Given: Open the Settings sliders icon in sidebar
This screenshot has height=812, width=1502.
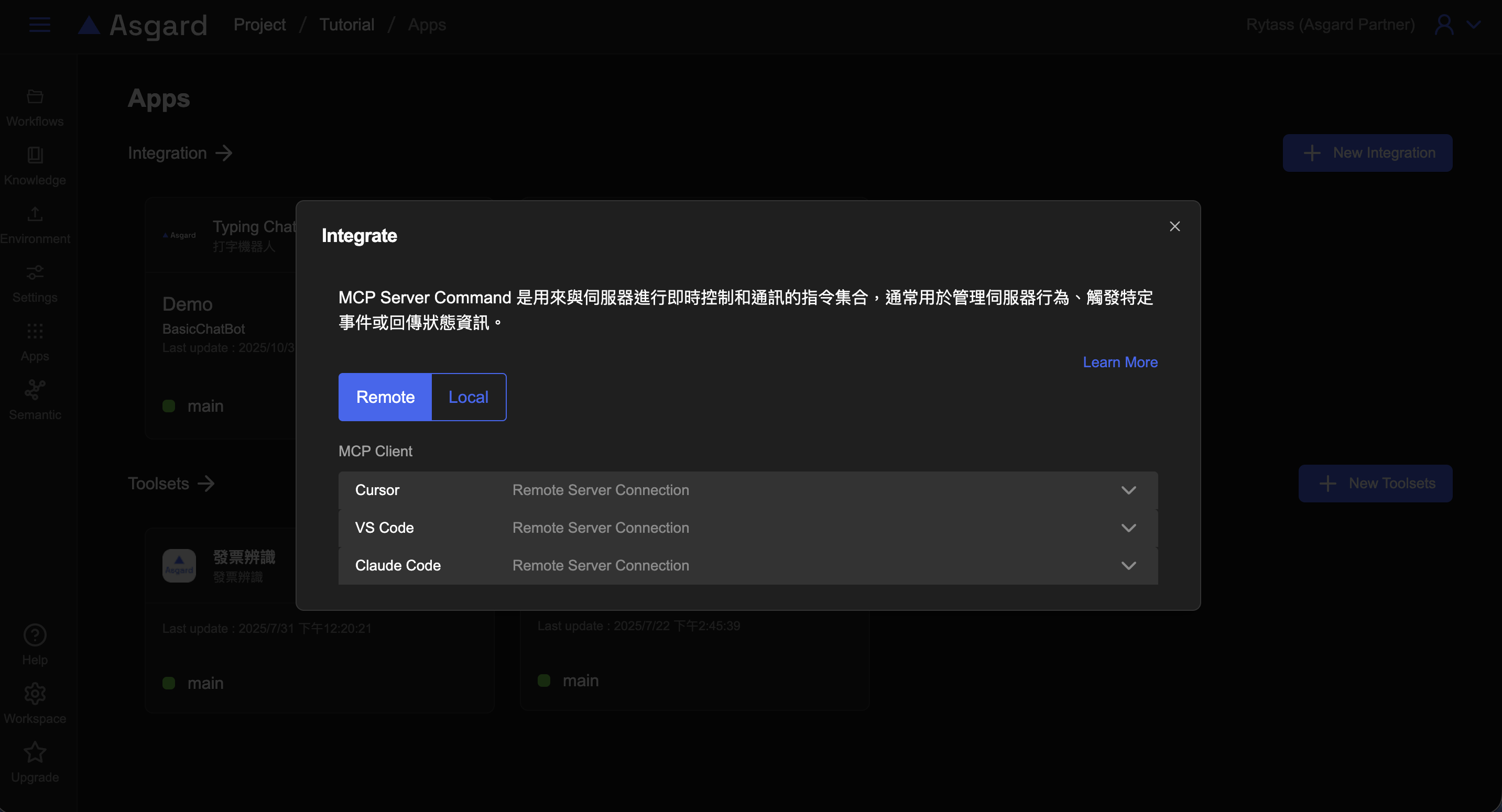Looking at the screenshot, I should point(35,273).
